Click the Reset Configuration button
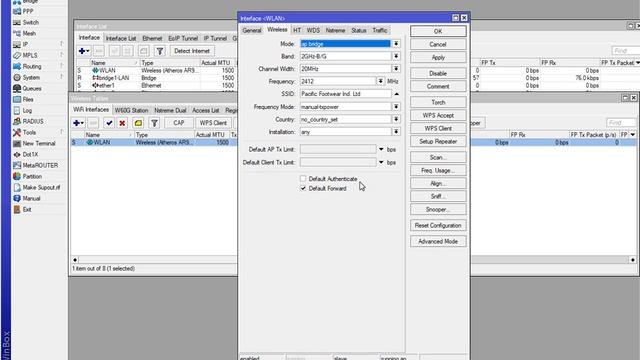This screenshot has height=360, width=640. click(438, 225)
